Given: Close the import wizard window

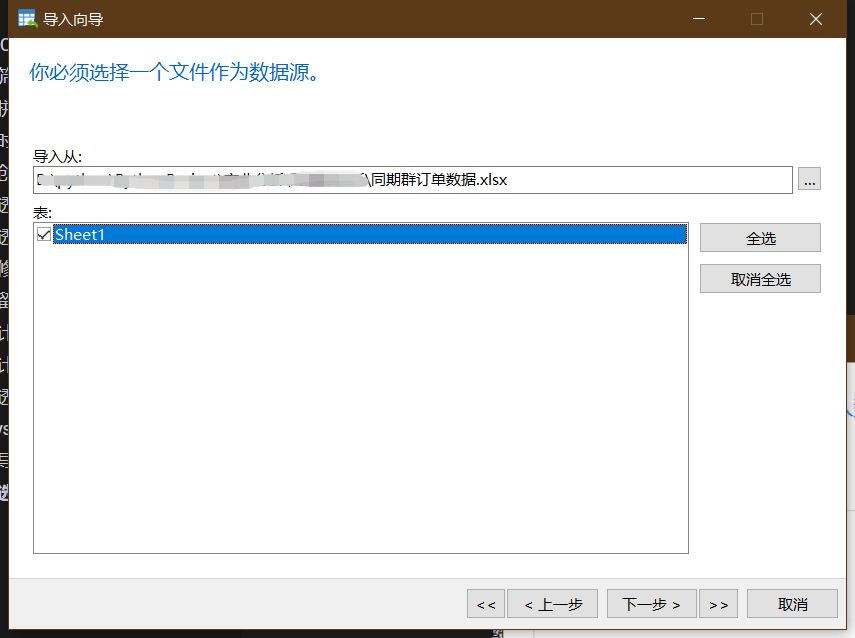Looking at the screenshot, I should coord(816,19).
